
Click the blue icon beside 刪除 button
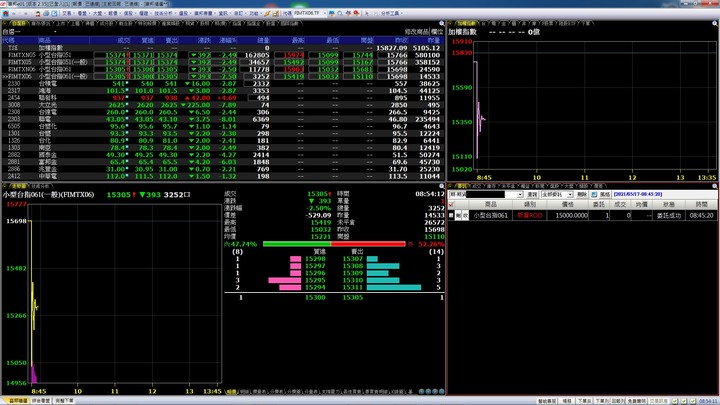click(x=594, y=195)
